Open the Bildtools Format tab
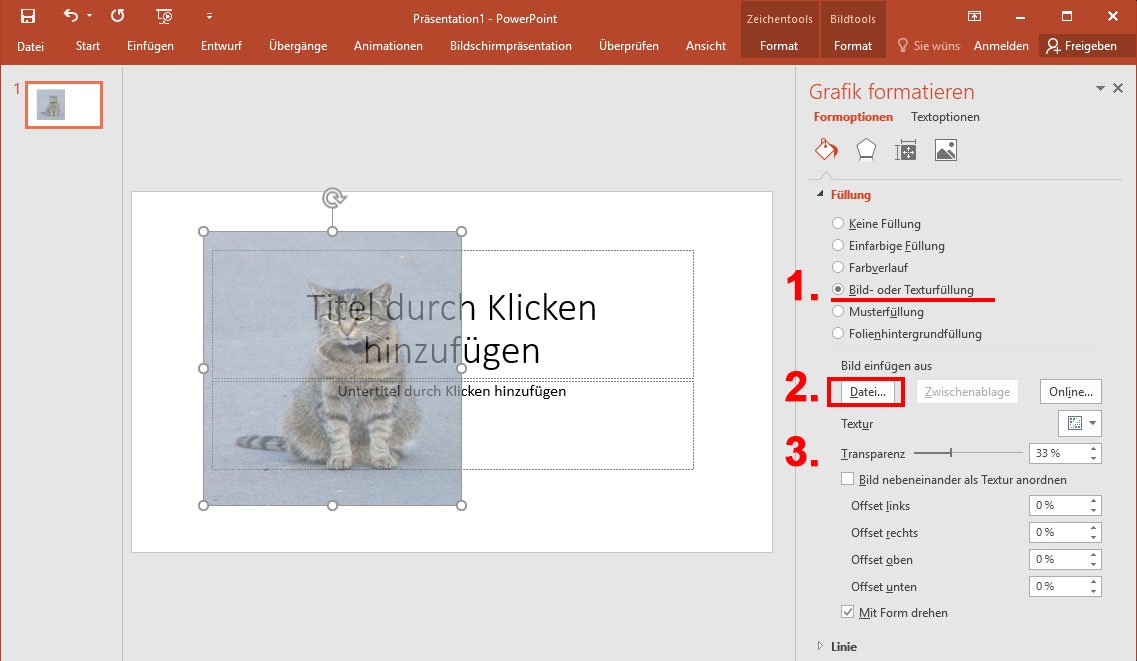 pos(852,45)
